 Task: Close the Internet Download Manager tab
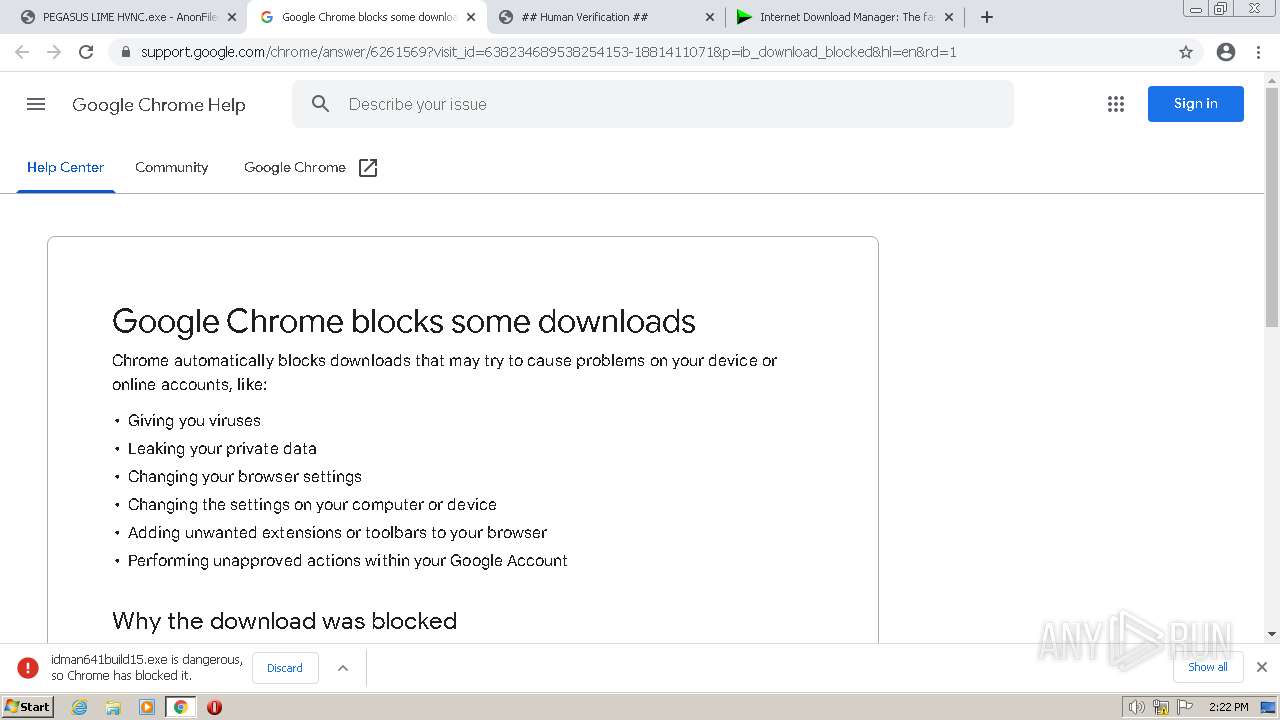pyautogui.click(x=949, y=17)
